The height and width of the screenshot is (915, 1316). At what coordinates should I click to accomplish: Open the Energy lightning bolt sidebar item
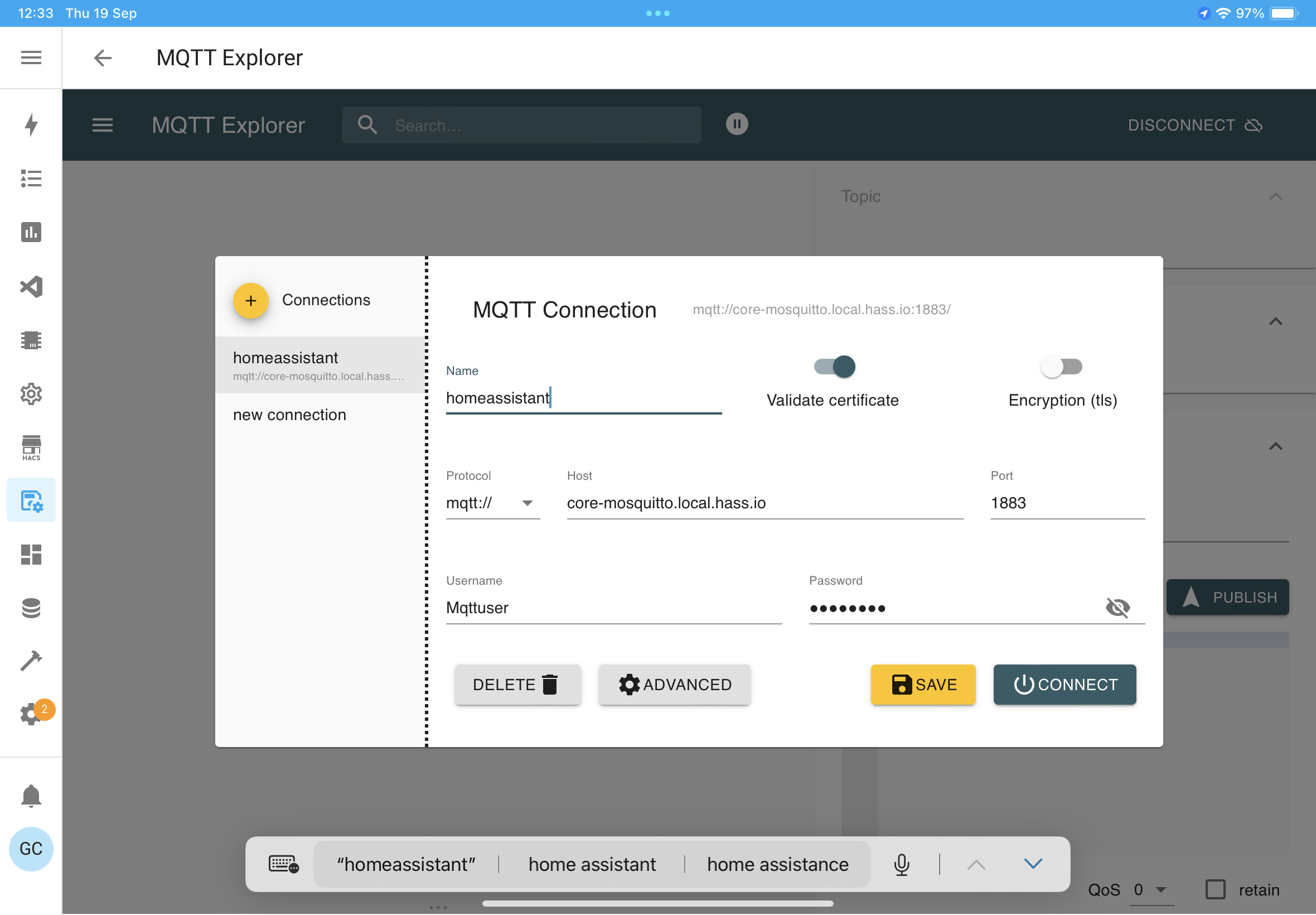[31, 124]
